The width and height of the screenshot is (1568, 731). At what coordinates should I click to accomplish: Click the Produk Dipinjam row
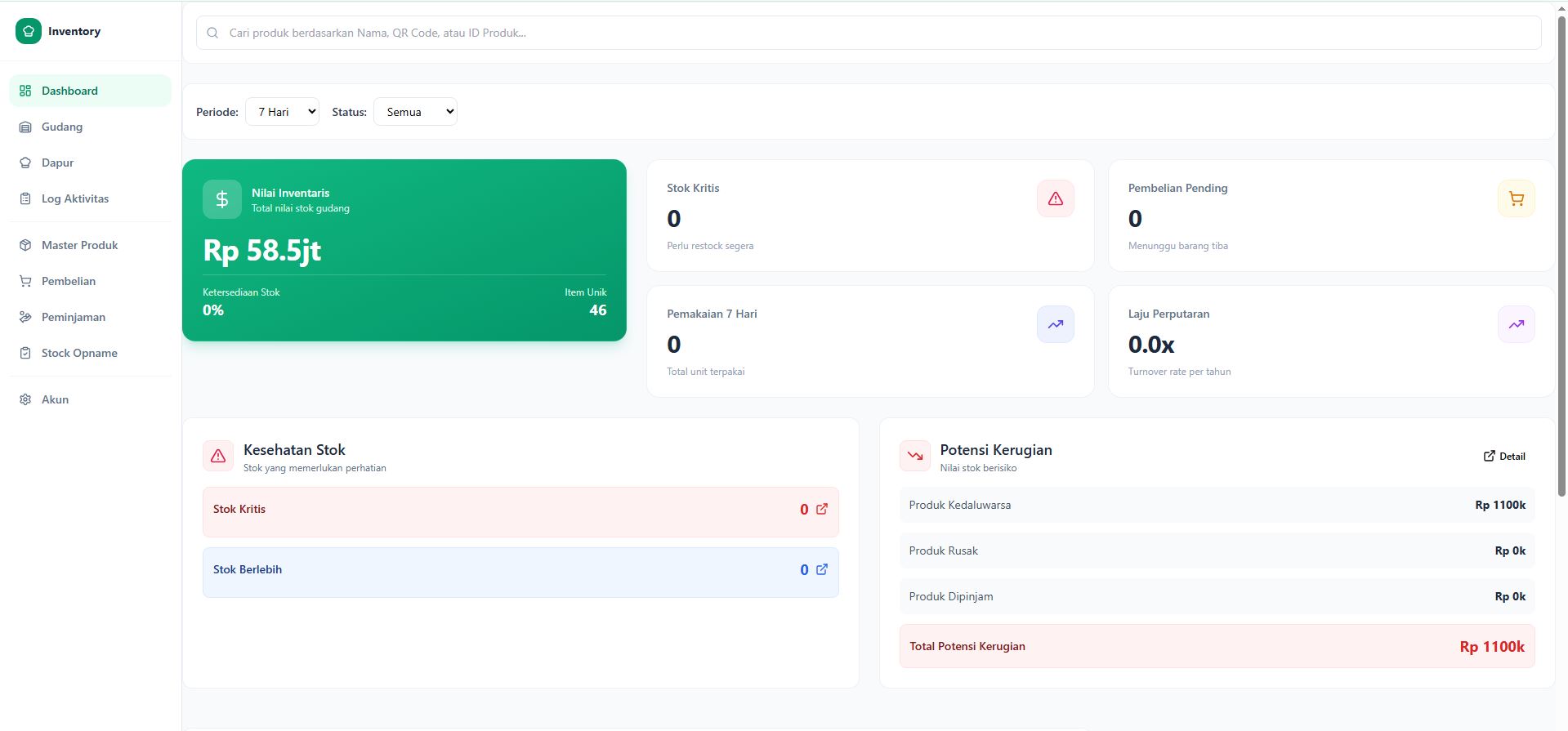(x=1217, y=596)
